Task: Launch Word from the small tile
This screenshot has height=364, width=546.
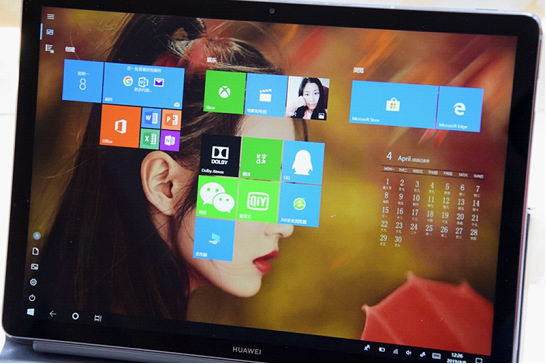Action: [x=151, y=118]
